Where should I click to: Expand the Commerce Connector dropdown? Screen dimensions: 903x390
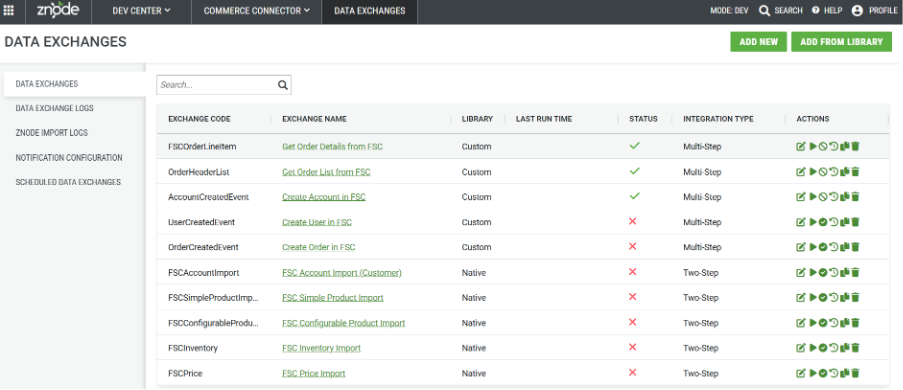[257, 10]
